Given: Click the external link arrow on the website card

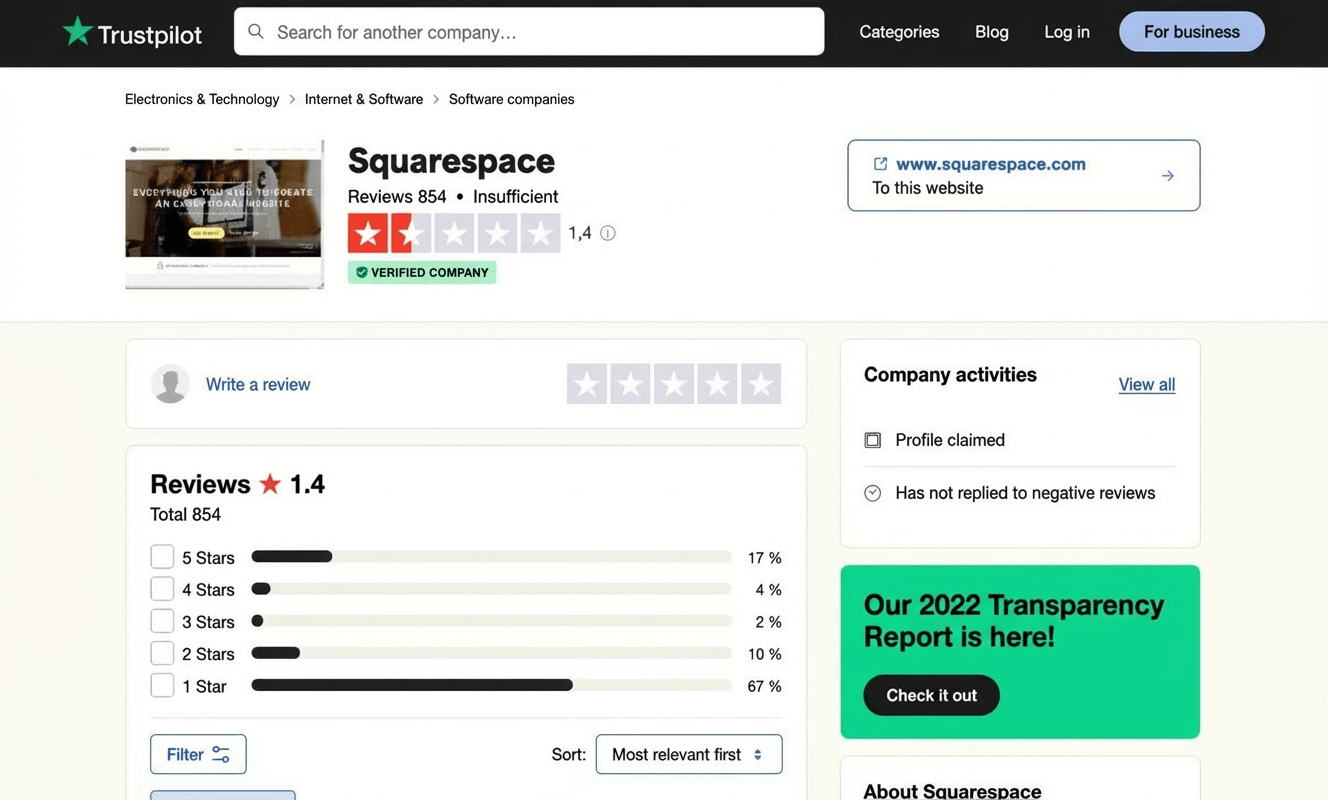Looking at the screenshot, I should point(1167,175).
